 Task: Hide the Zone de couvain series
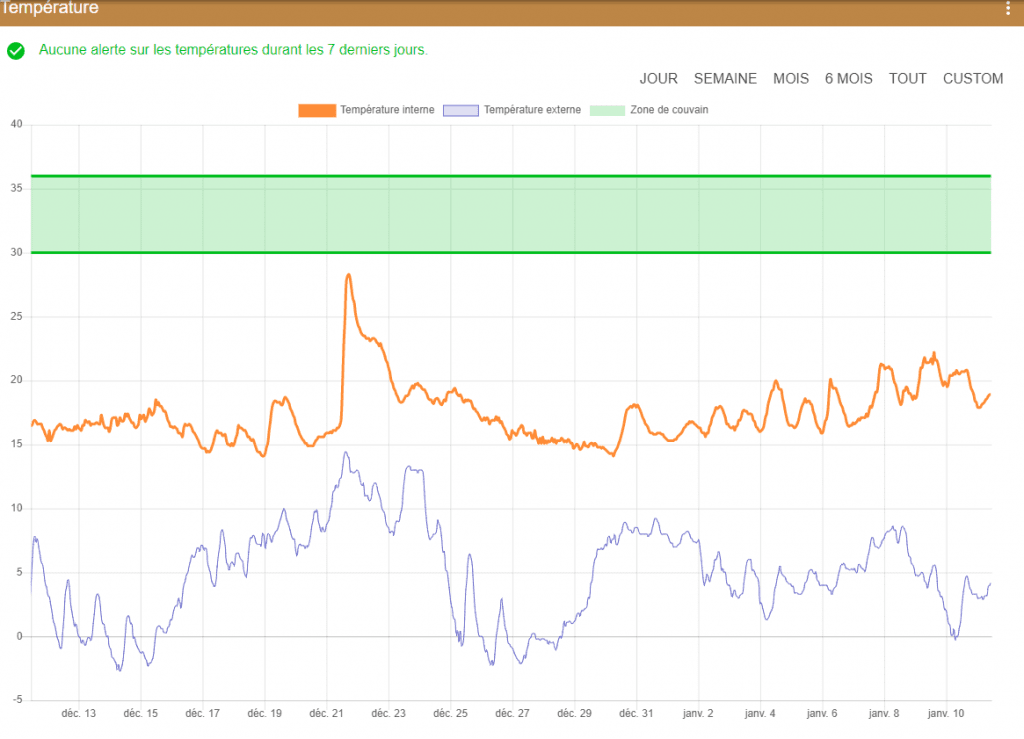pos(607,110)
